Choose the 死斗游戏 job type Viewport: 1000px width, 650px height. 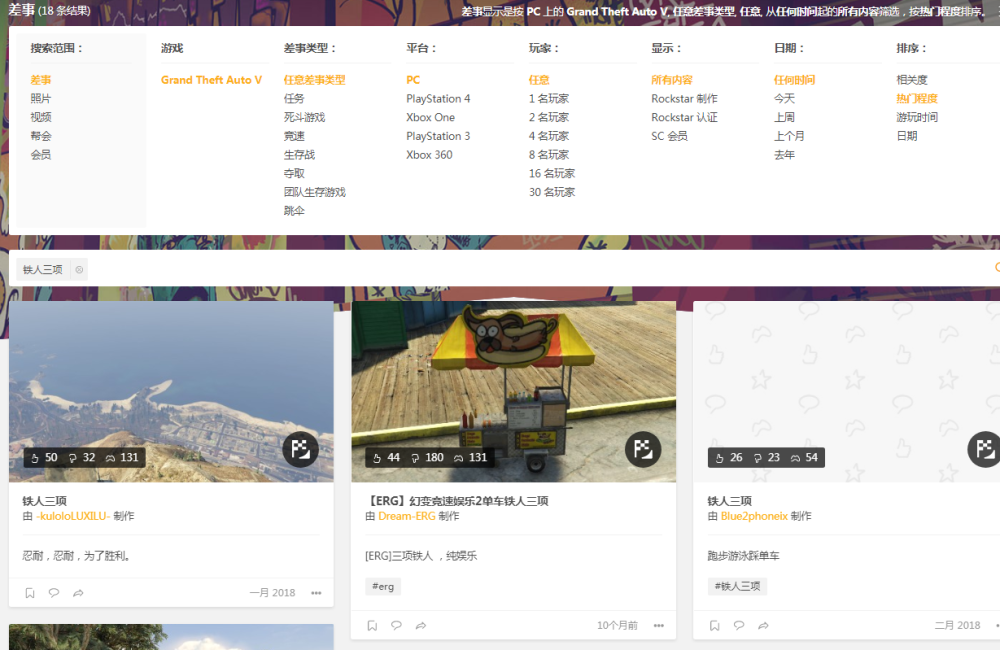(304, 117)
